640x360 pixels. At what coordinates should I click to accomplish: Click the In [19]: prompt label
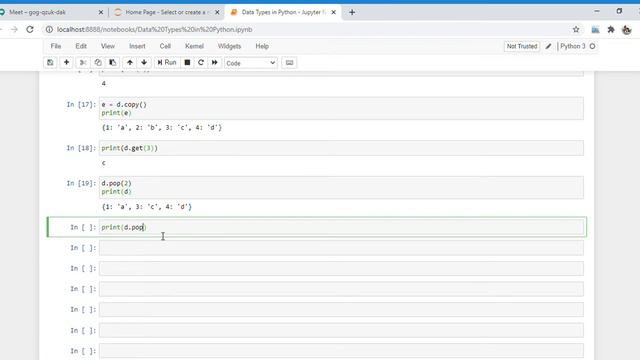pyautogui.click(x=81, y=183)
